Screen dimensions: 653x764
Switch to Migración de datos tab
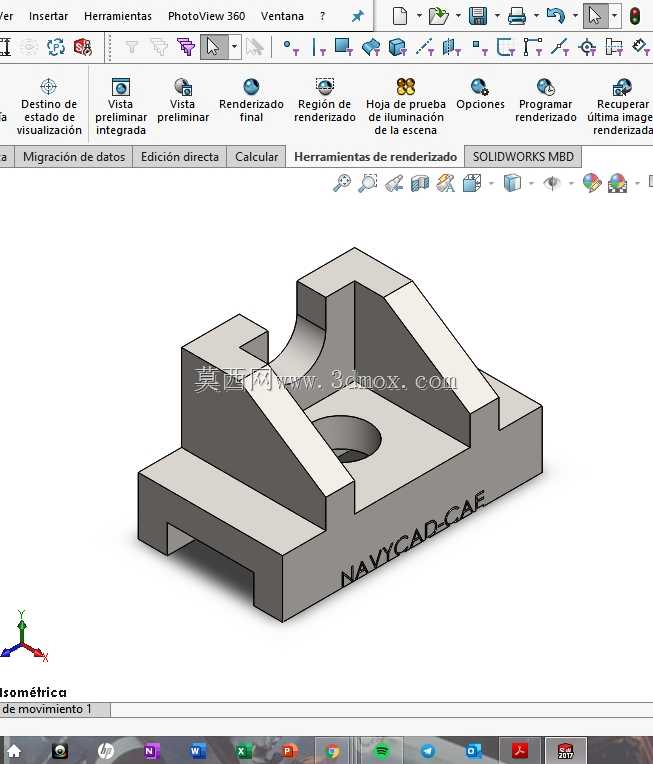(x=74, y=157)
